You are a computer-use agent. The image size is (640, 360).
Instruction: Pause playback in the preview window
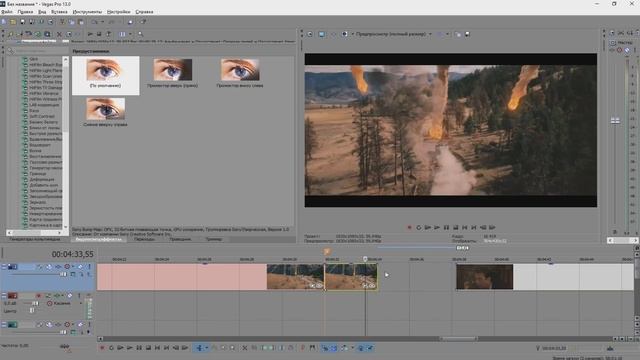446,227
